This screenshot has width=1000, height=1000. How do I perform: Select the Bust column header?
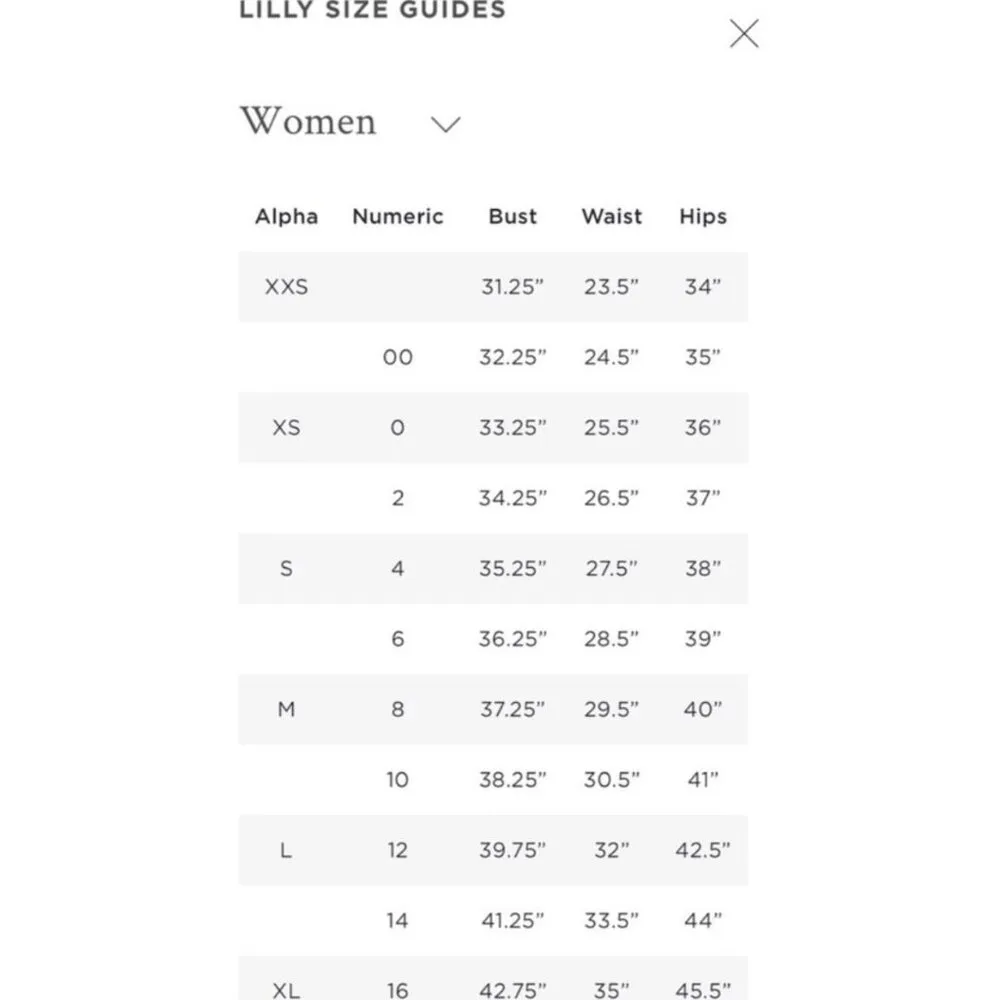point(512,216)
